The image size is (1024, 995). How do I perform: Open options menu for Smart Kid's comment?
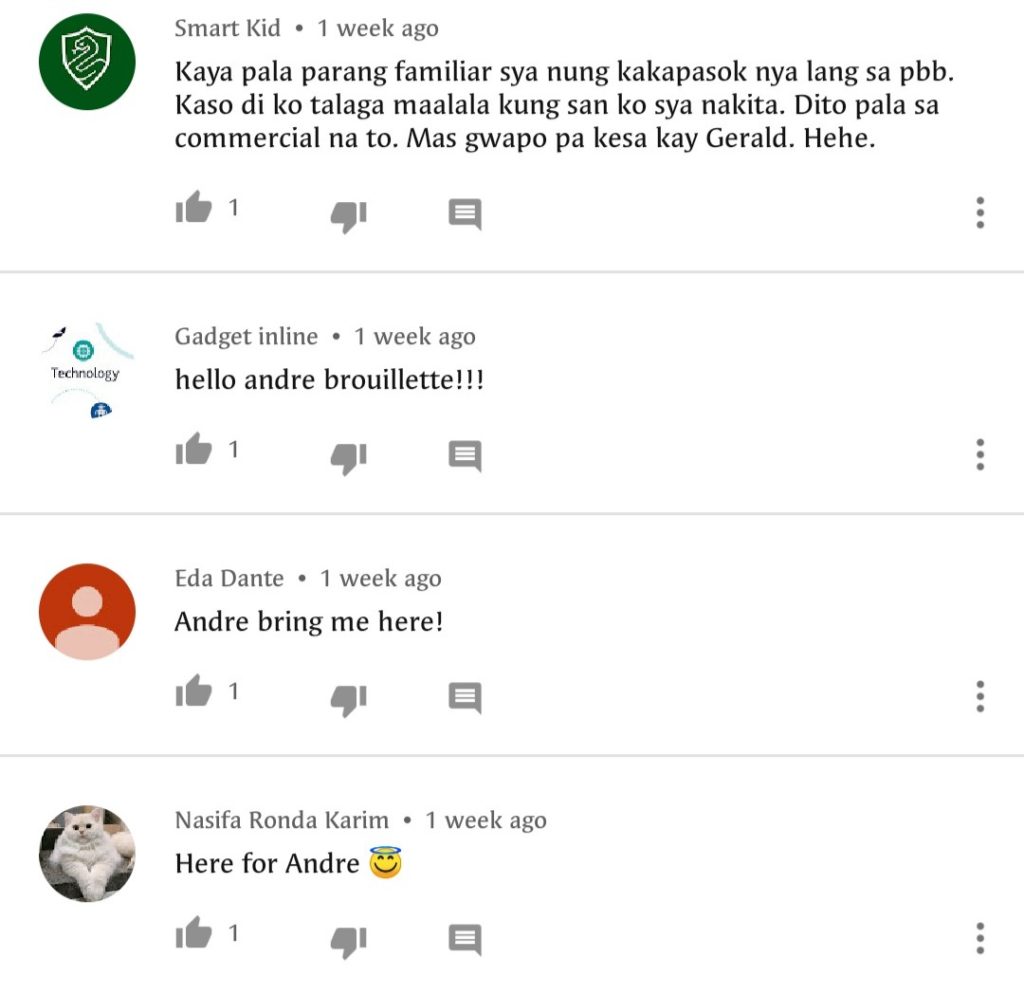980,213
